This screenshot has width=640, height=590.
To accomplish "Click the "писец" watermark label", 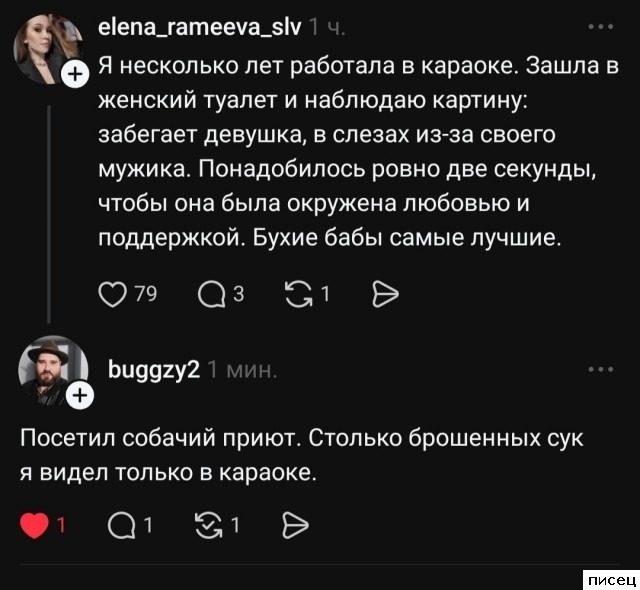I will [609, 579].
